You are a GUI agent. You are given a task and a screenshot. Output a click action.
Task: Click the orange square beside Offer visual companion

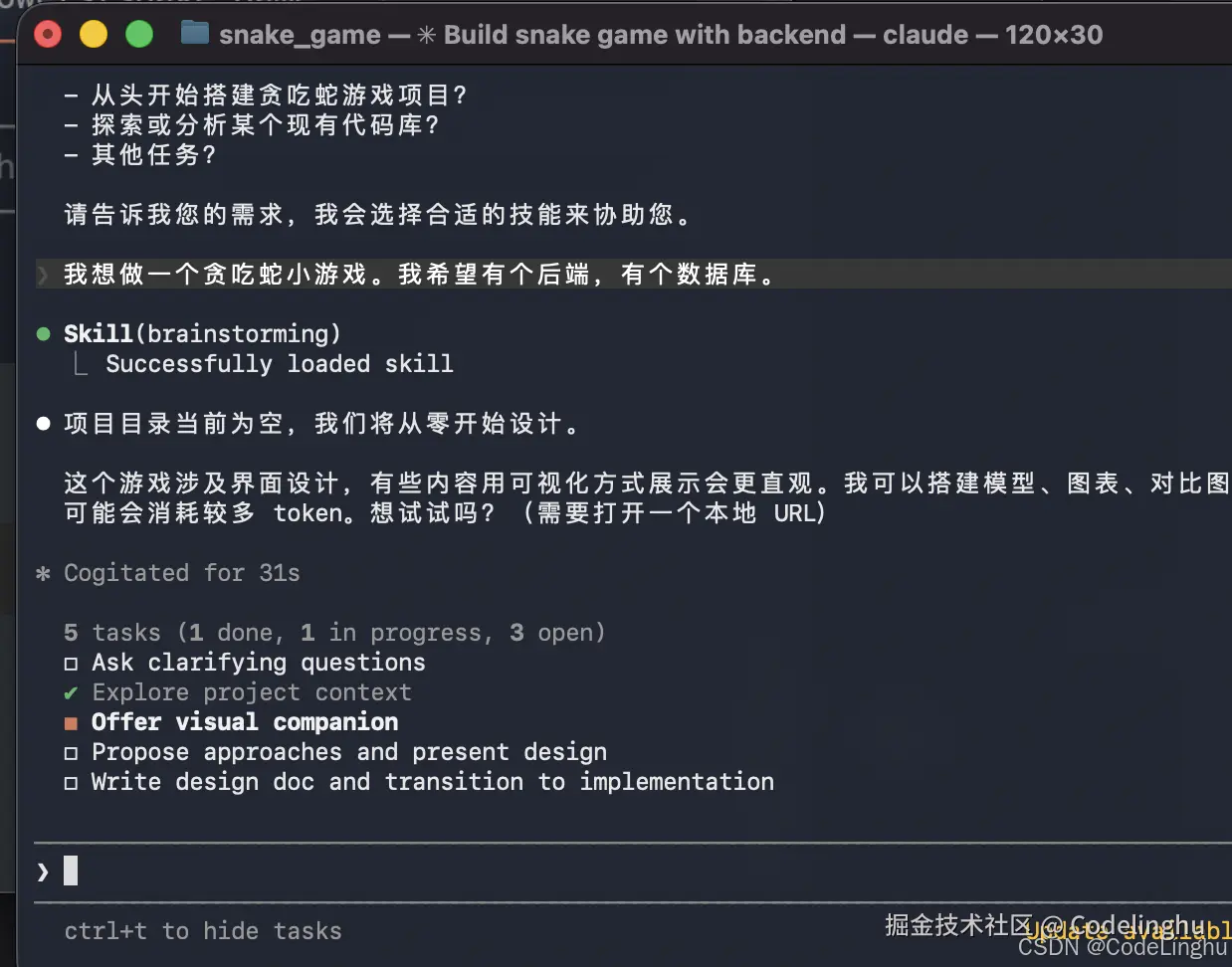[71, 723]
